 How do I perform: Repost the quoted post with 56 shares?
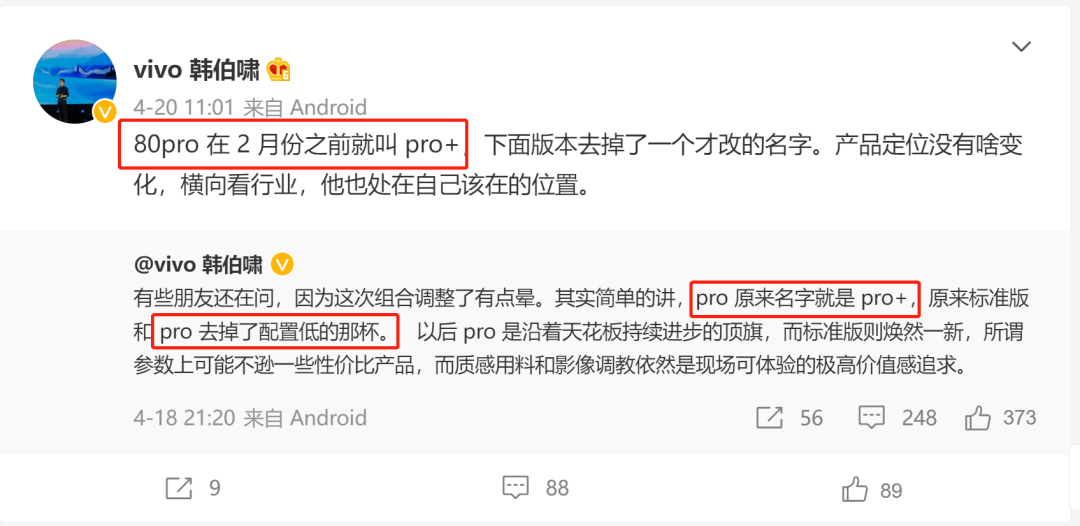[x=789, y=417]
